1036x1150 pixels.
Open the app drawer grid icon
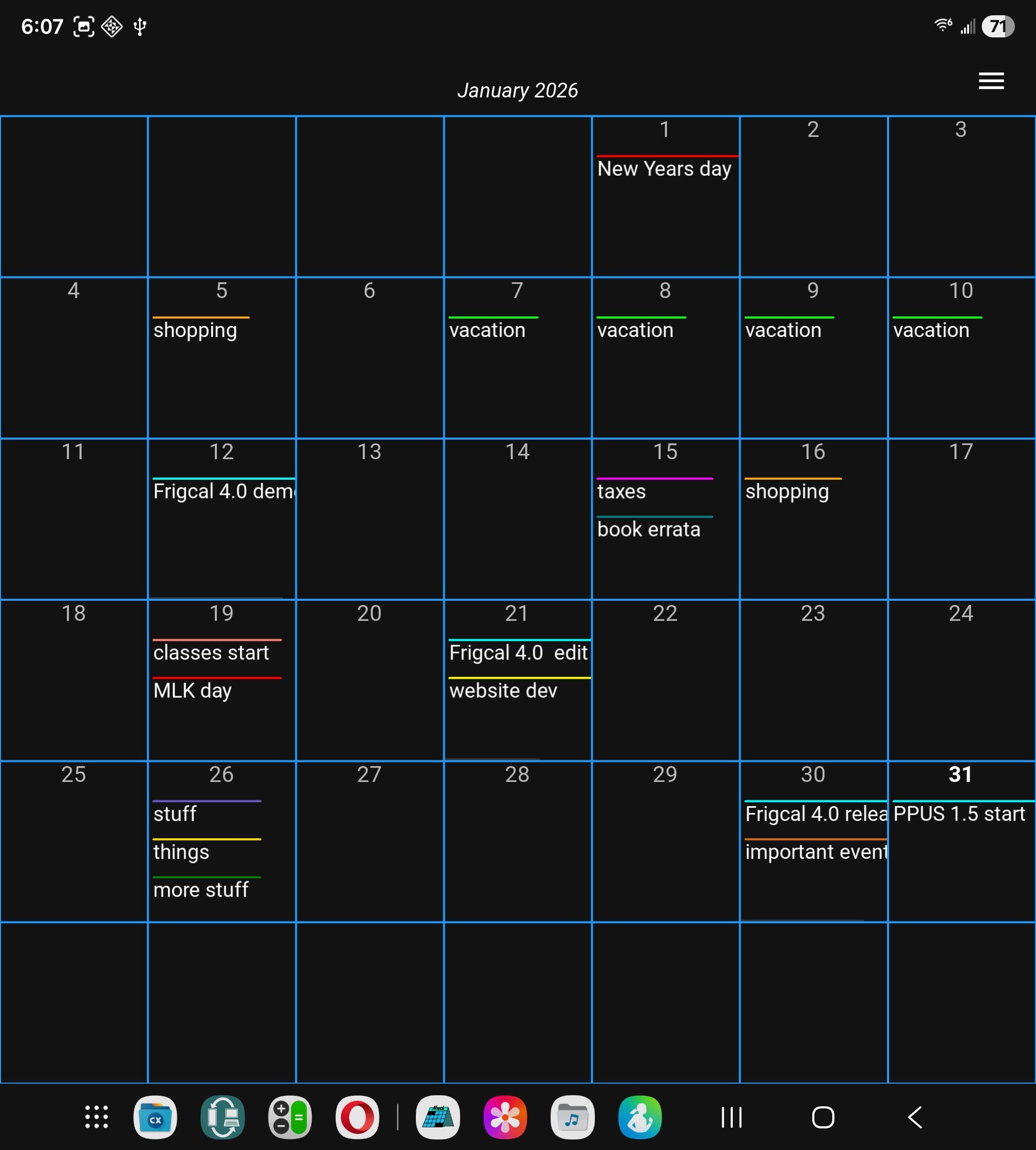(x=96, y=1117)
